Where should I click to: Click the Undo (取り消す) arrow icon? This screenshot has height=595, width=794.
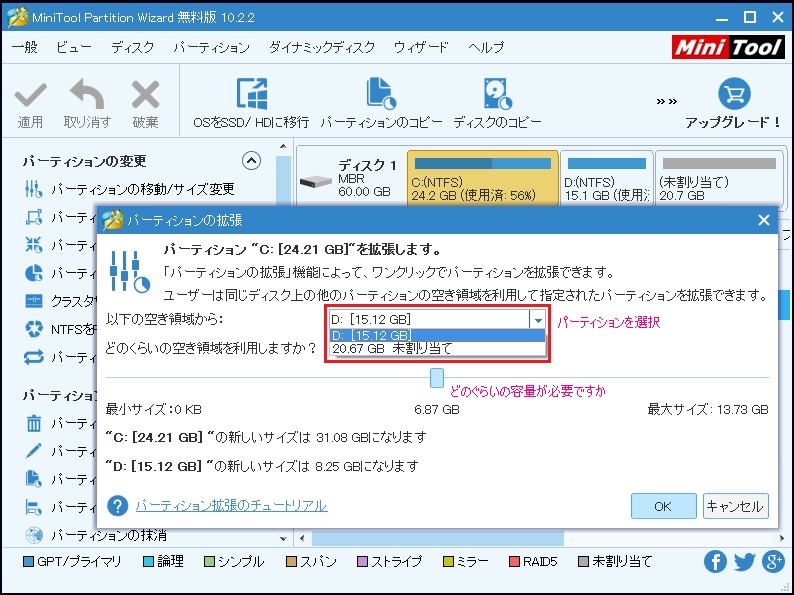87,97
